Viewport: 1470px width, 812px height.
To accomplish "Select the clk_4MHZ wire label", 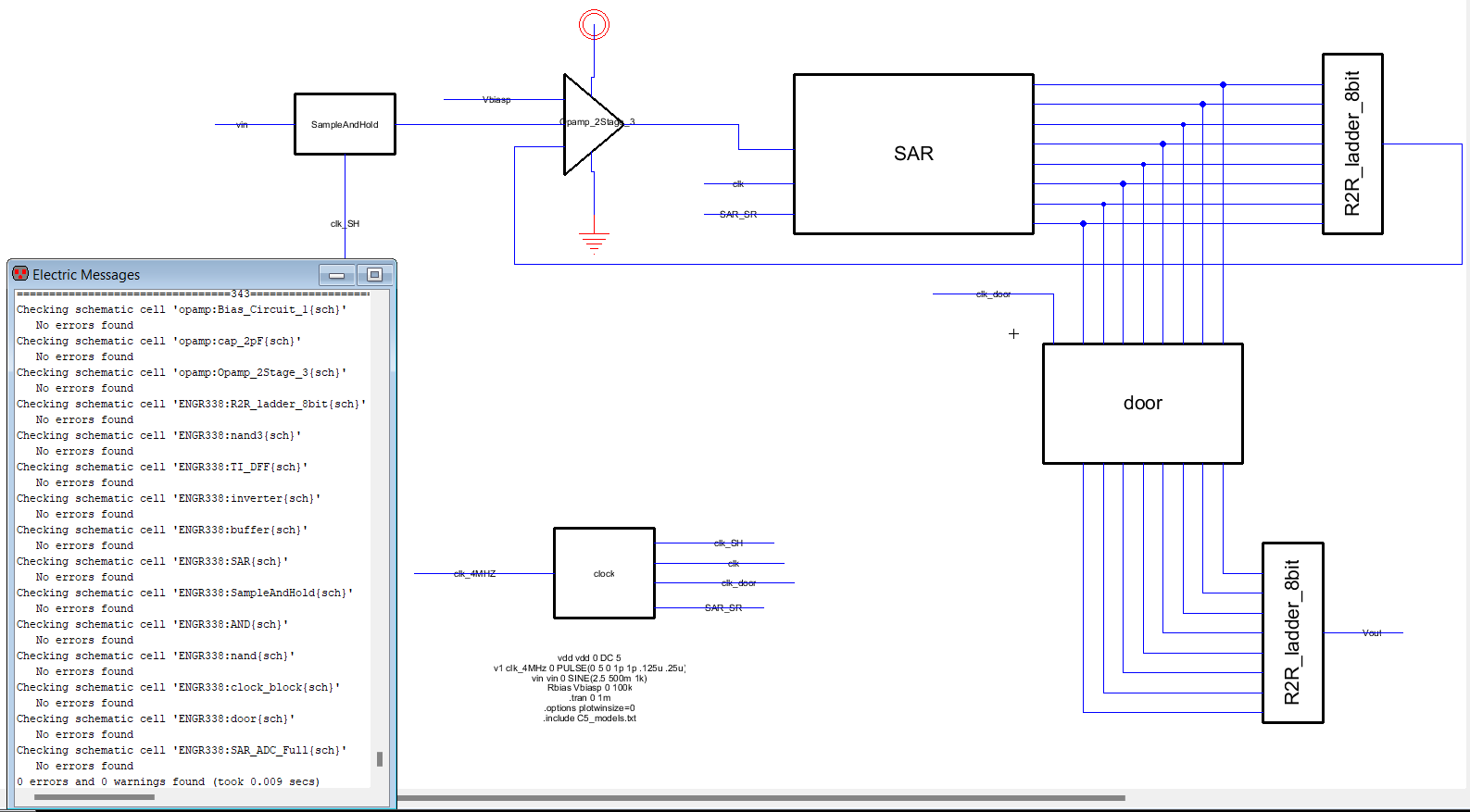I will tap(474, 574).
